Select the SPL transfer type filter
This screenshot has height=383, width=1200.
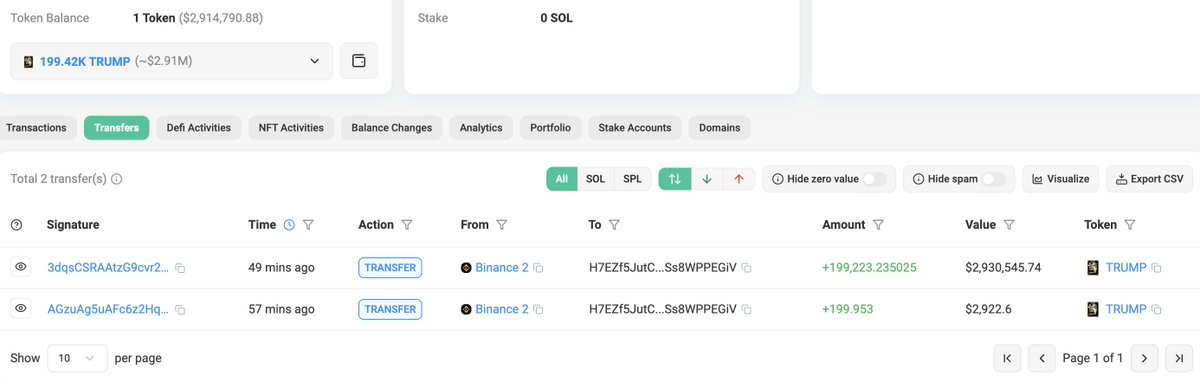(x=633, y=179)
